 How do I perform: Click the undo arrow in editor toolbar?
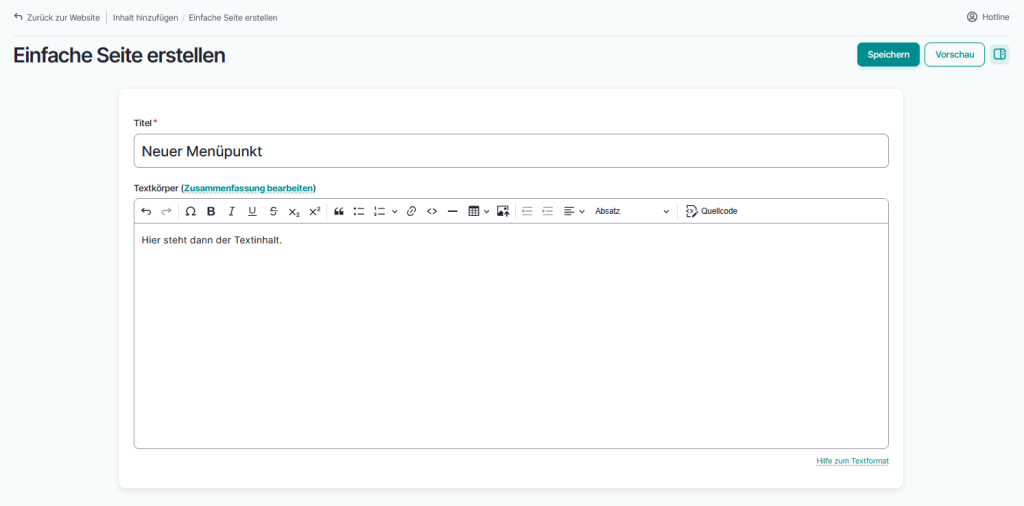tap(146, 211)
